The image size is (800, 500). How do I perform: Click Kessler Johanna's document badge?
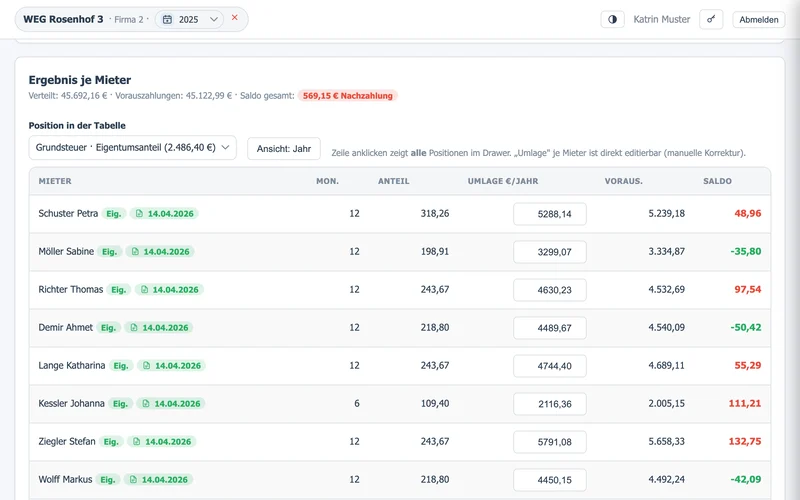tap(171, 404)
